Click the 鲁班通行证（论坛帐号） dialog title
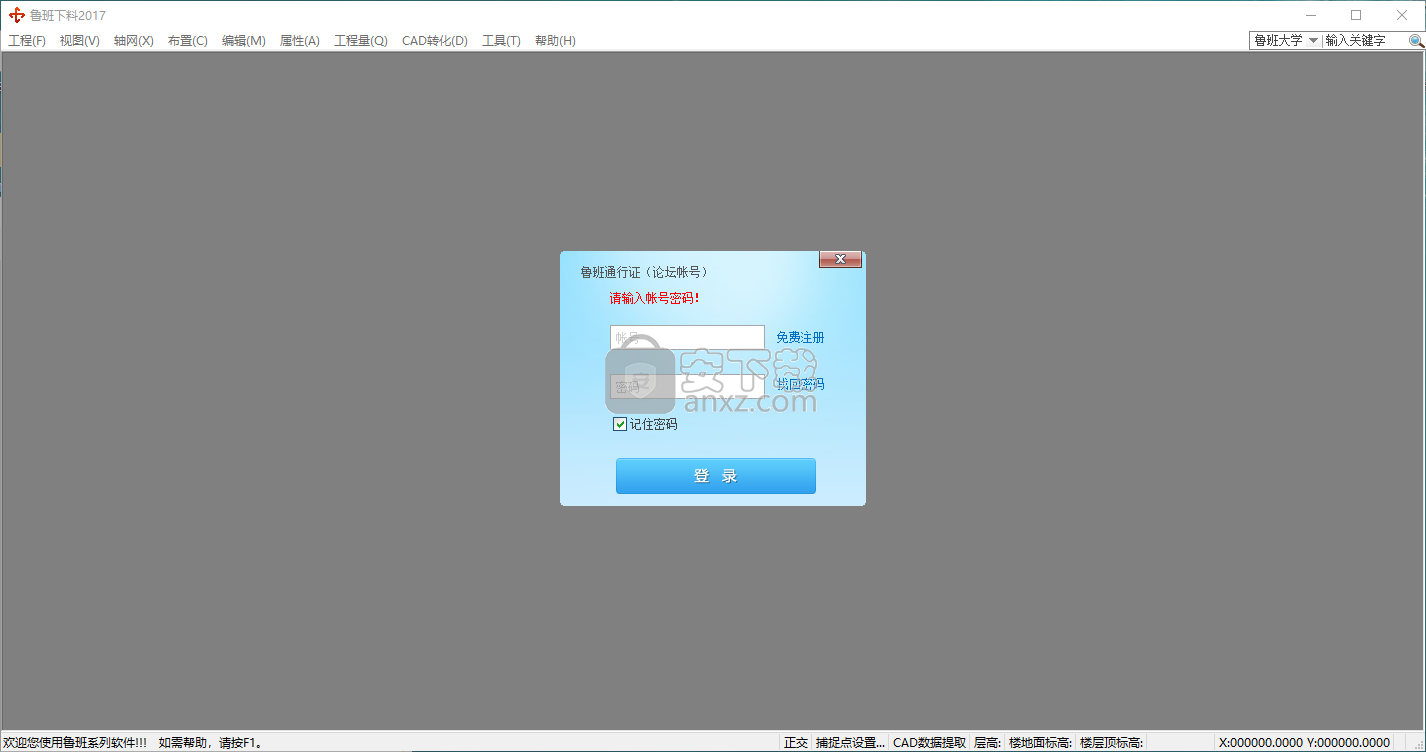This screenshot has height=752, width=1426. point(645,272)
